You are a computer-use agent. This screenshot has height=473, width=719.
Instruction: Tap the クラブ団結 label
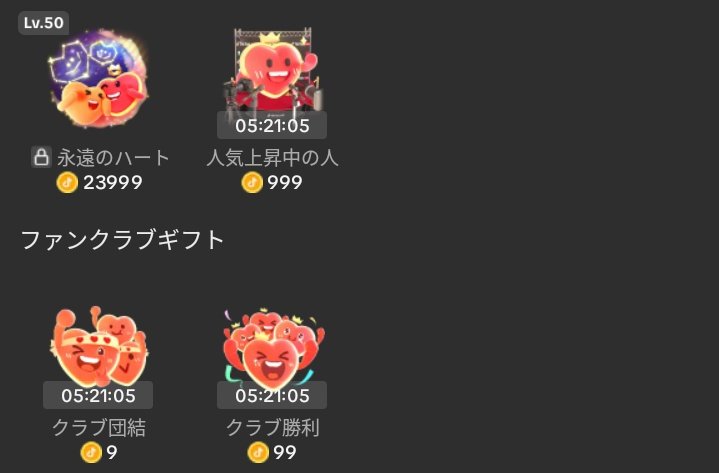99,428
